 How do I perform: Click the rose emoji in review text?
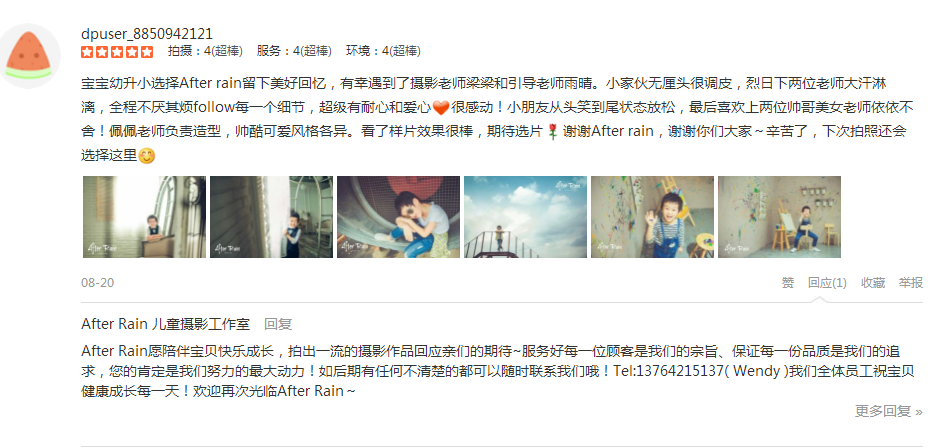tap(552, 131)
